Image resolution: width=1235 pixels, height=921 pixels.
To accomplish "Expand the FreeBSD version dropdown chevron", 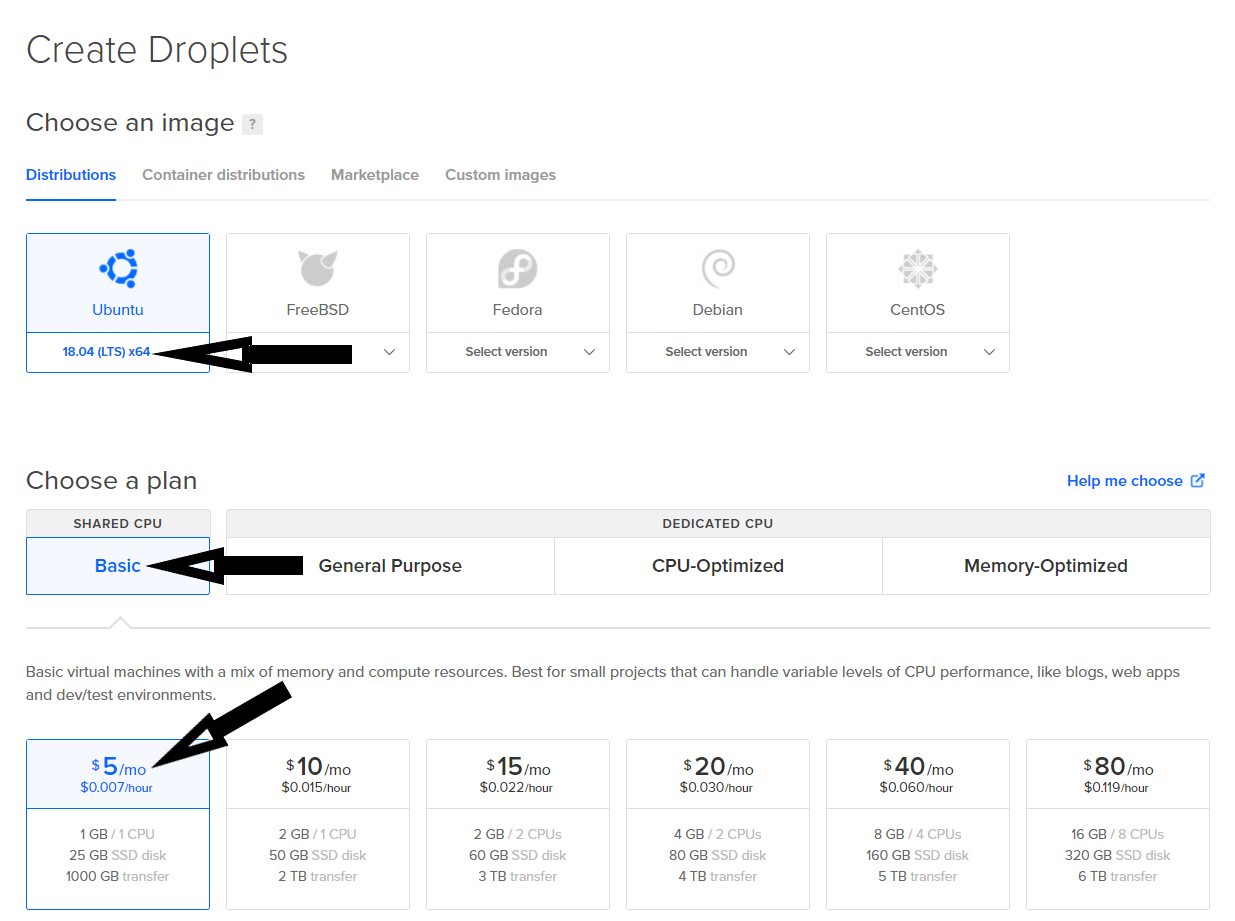I will point(390,352).
